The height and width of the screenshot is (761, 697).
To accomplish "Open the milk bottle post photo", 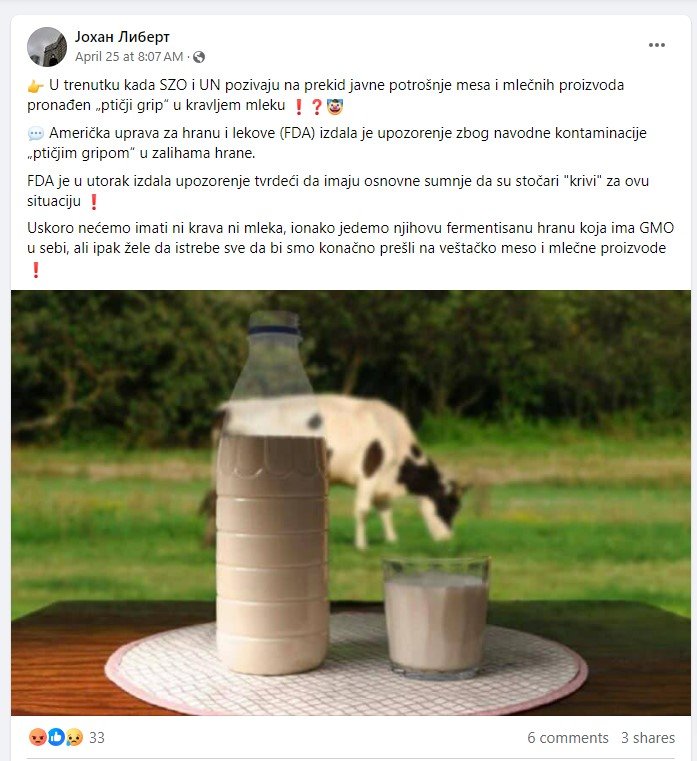I will pyautogui.click(x=351, y=503).
